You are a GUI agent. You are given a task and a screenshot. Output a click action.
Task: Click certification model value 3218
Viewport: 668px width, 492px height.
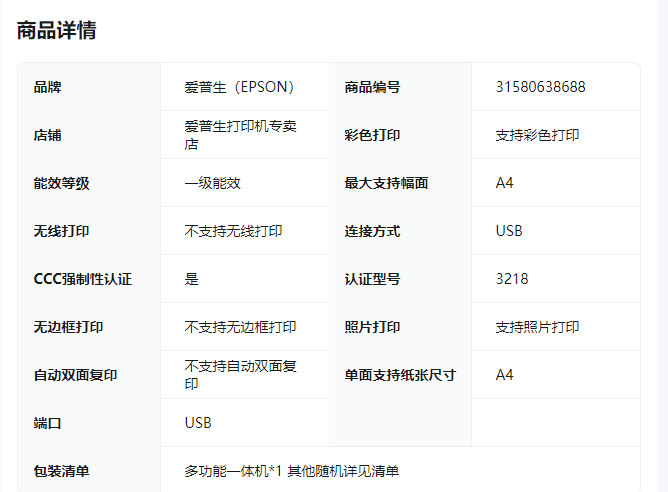(x=512, y=279)
